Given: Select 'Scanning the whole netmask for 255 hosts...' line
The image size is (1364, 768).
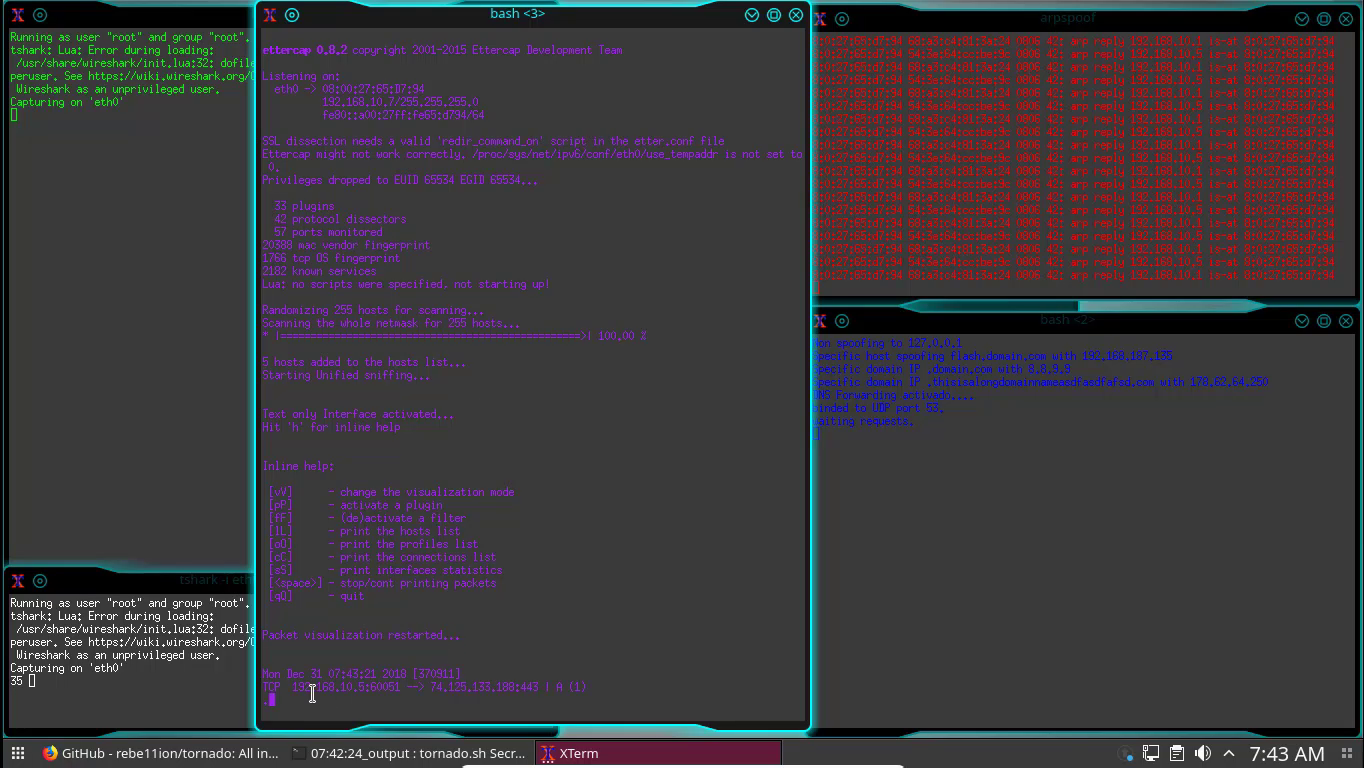Looking at the screenshot, I should point(391,323).
